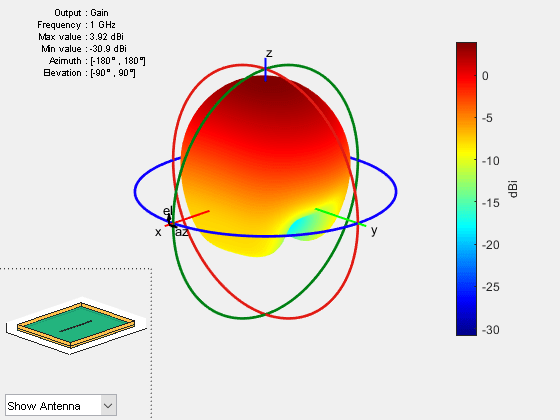This screenshot has width=560, height=420.
Task: Open the Show Antenna dropdown
Action: 61,405
